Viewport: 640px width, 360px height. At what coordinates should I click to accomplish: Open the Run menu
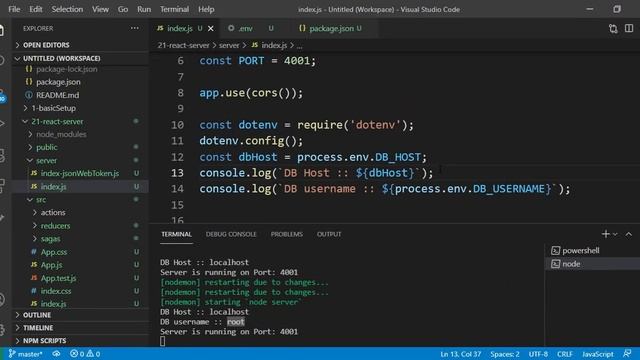pos(144,9)
